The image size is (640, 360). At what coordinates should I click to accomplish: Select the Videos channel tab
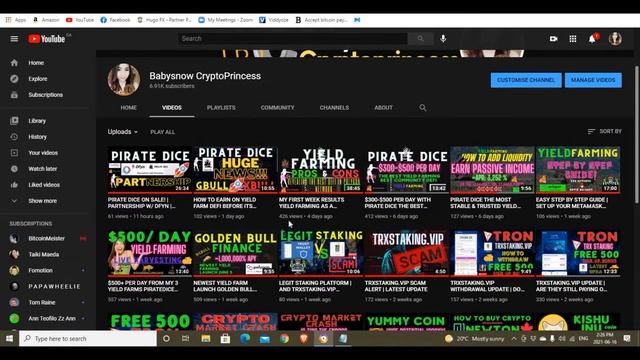click(x=172, y=108)
